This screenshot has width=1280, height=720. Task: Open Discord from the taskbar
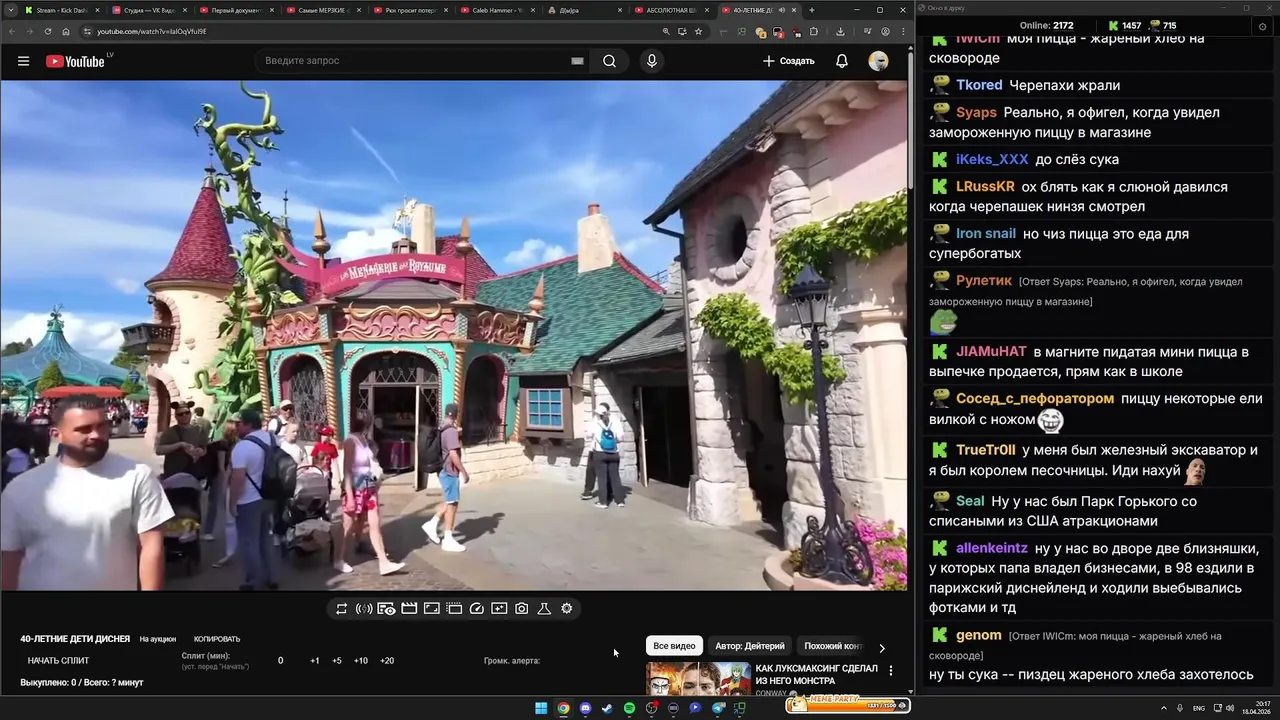[585, 708]
